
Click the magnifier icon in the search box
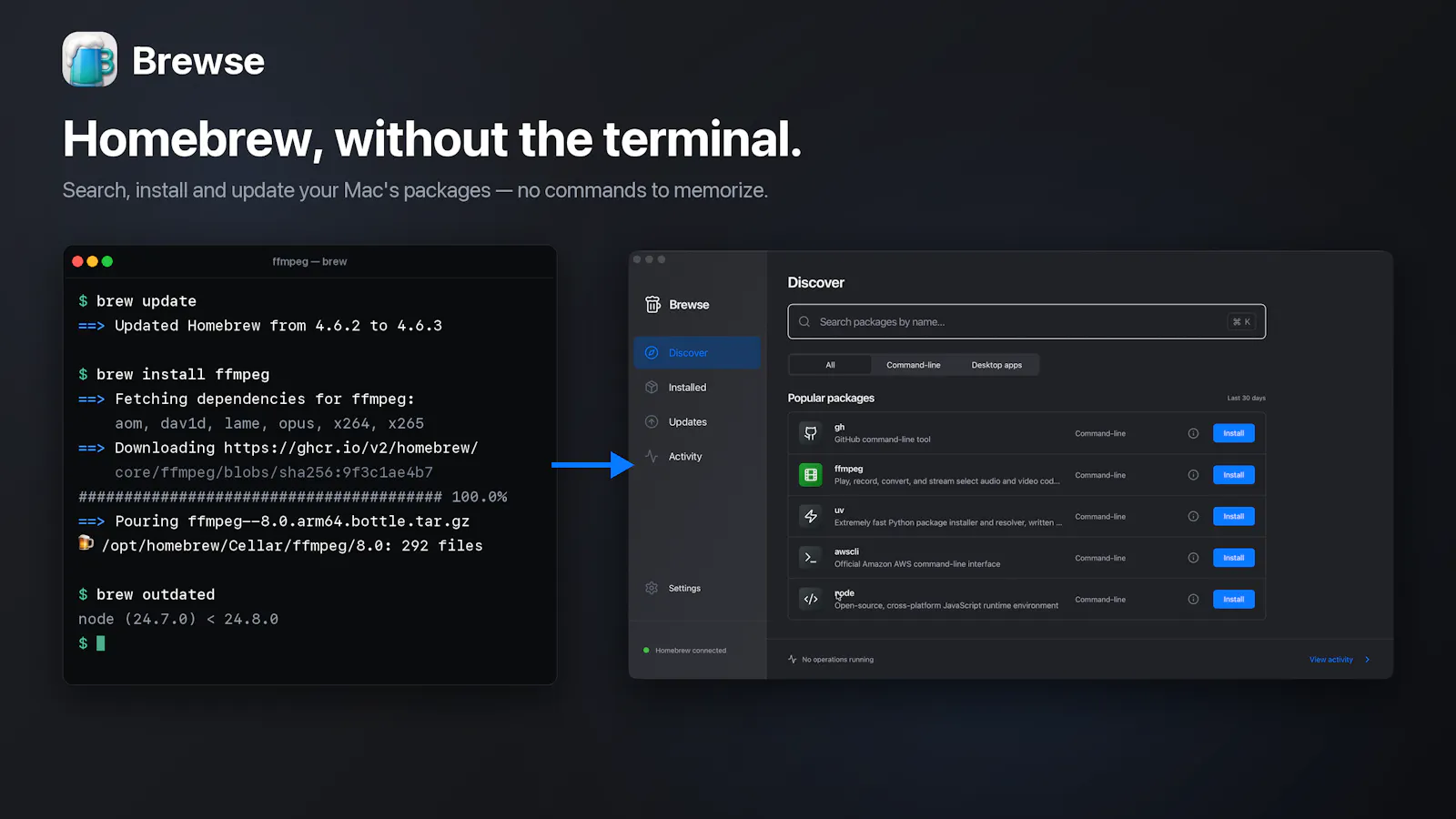(804, 321)
